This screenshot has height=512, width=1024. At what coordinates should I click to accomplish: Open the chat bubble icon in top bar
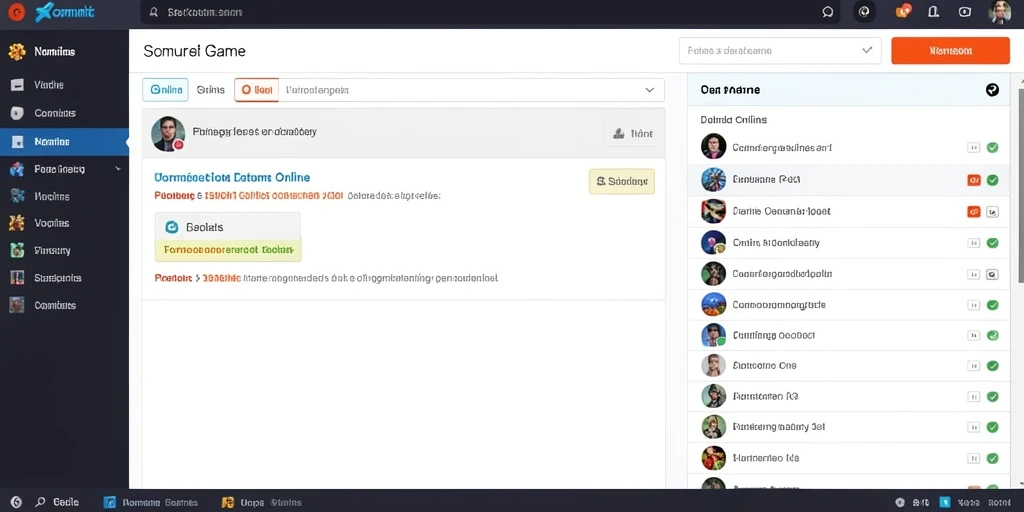point(828,12)
